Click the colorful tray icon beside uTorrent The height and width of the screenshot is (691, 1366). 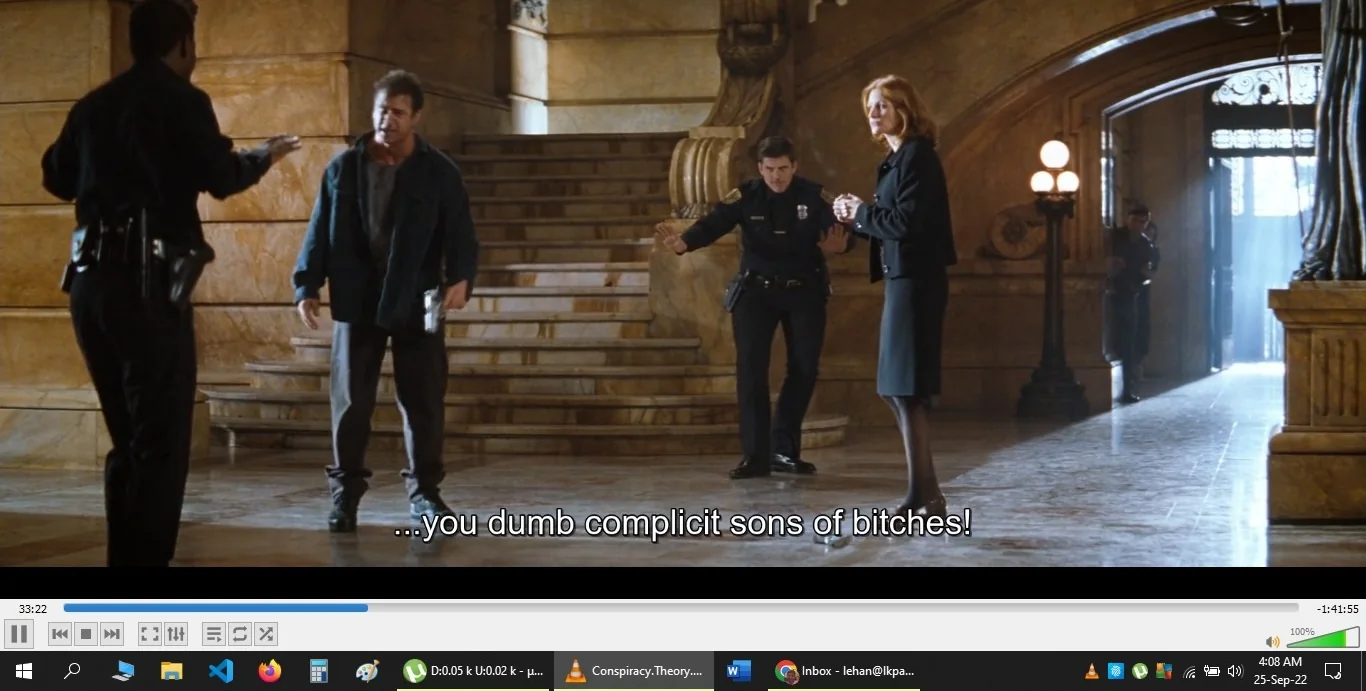click(1164, 671)
